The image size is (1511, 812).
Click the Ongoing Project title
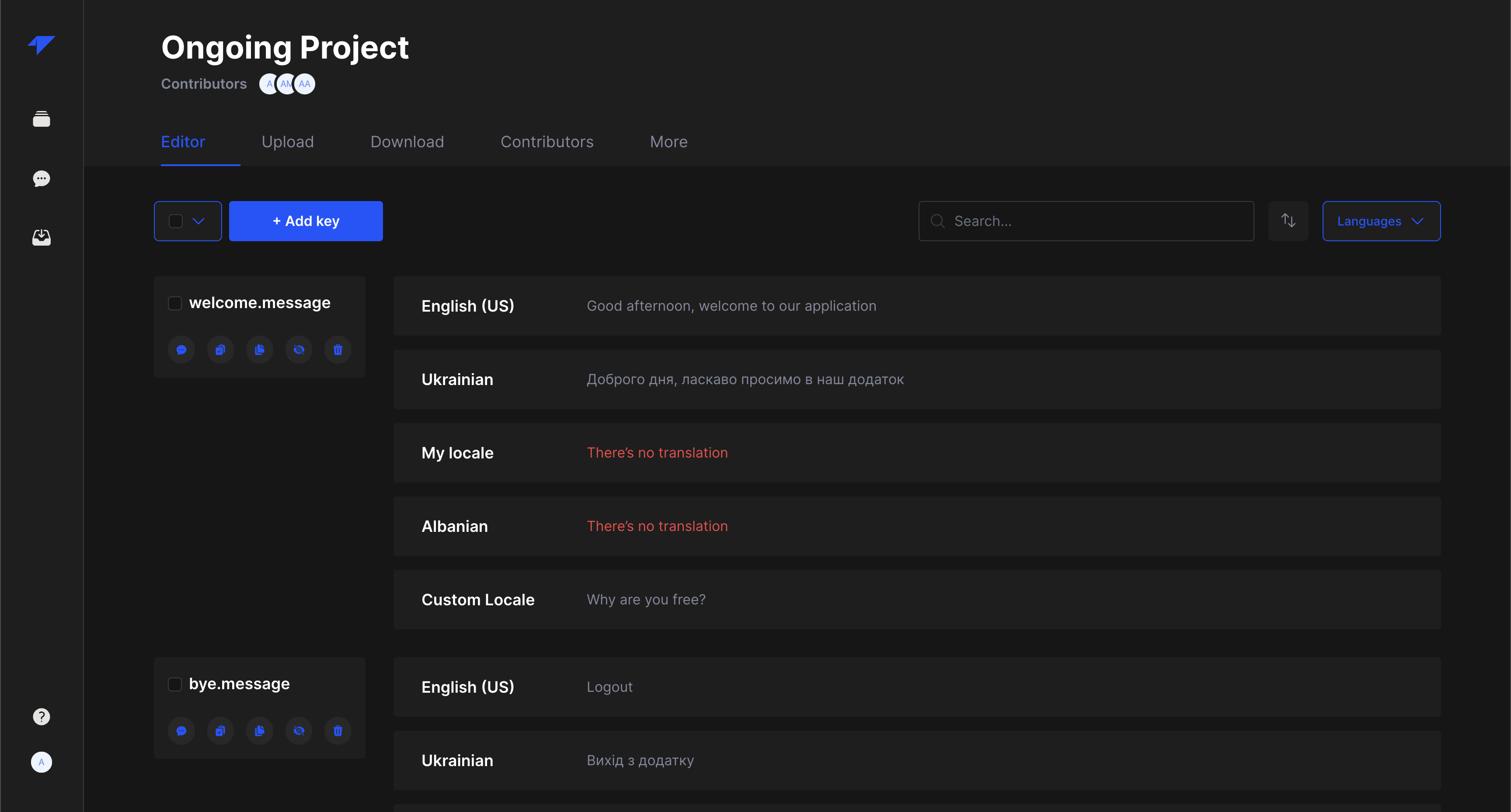tap(285, 48)
